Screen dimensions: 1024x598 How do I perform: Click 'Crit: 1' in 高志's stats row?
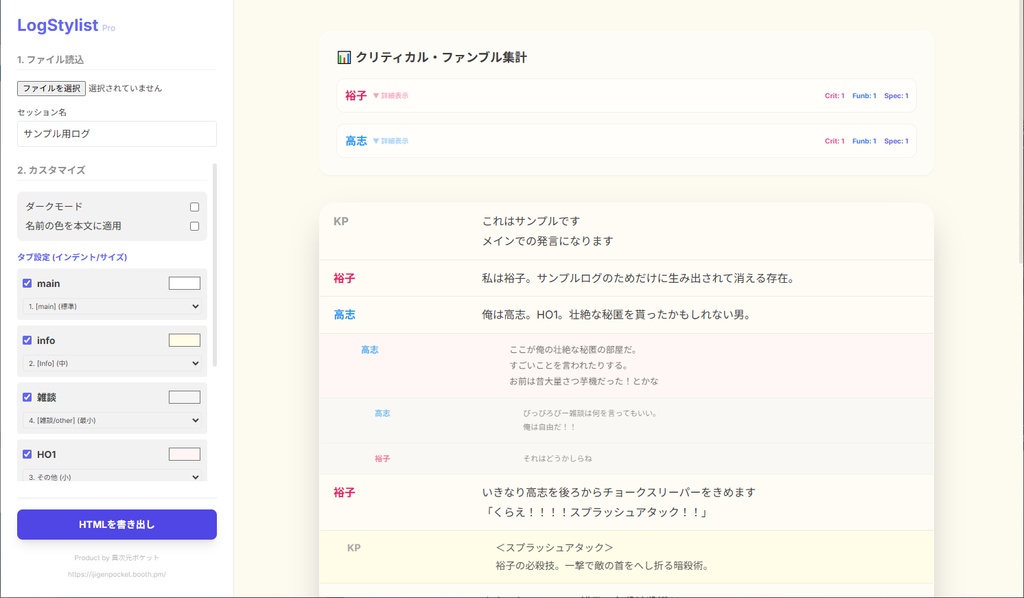(x=834, y=141)
